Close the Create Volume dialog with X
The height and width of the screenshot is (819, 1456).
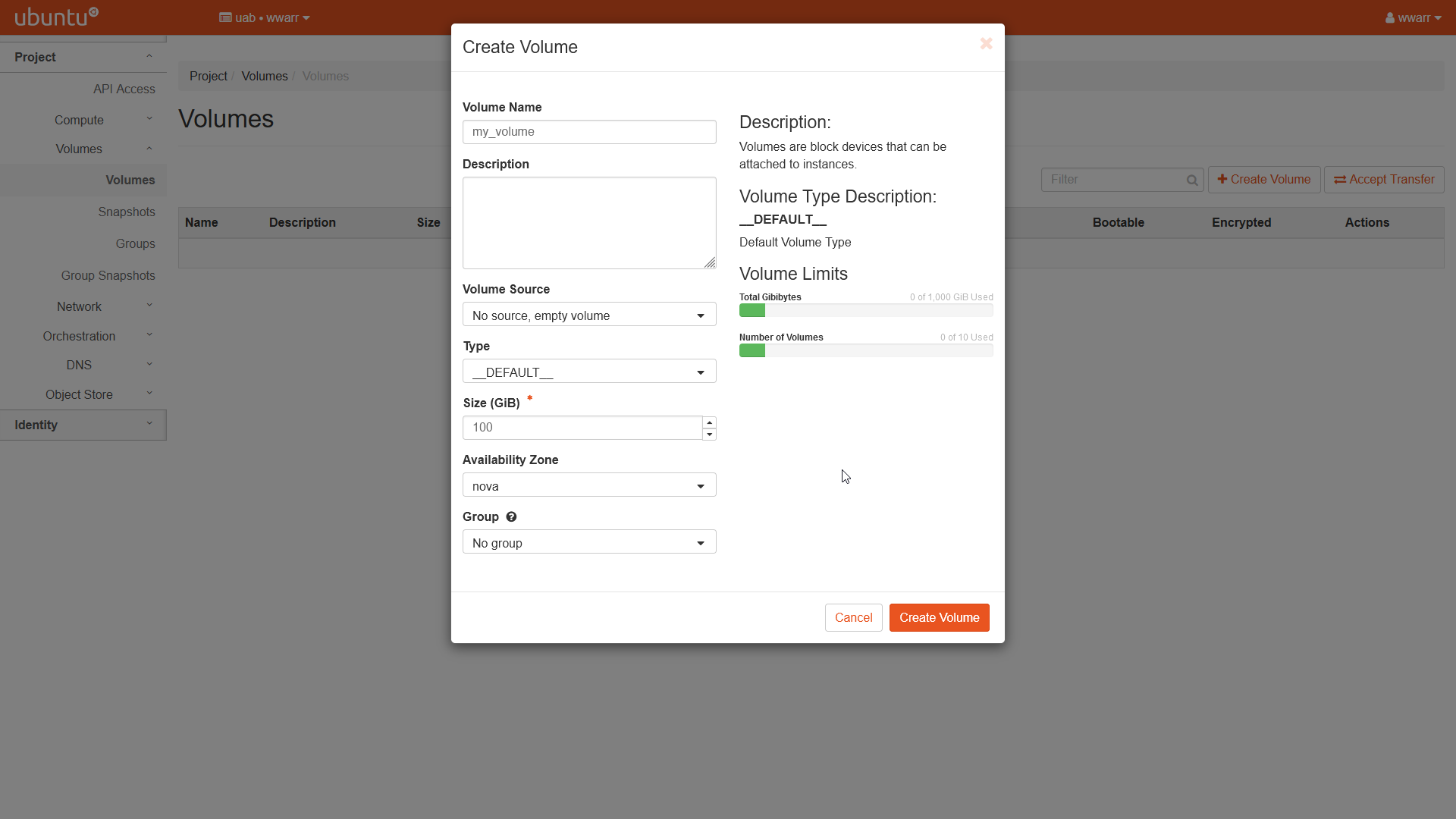click(986, 44)
